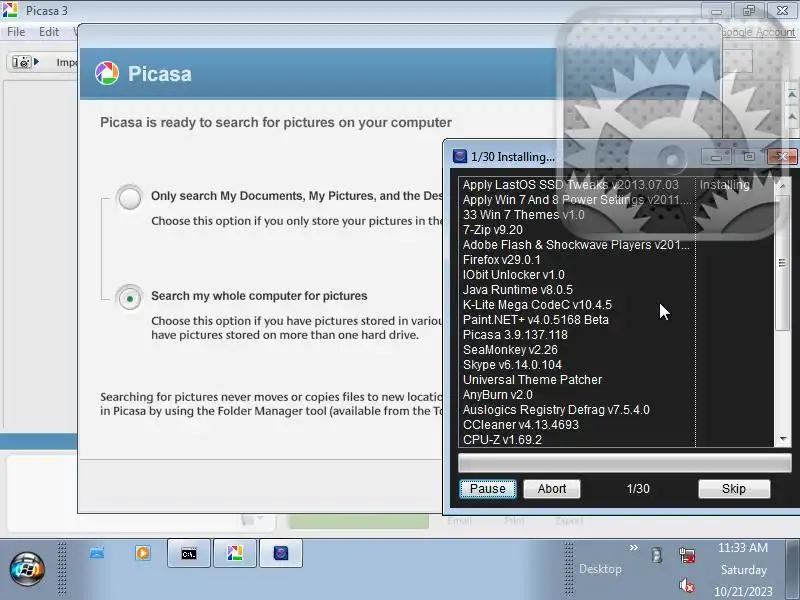Select search my whole computer radio option

click(130, 298)
